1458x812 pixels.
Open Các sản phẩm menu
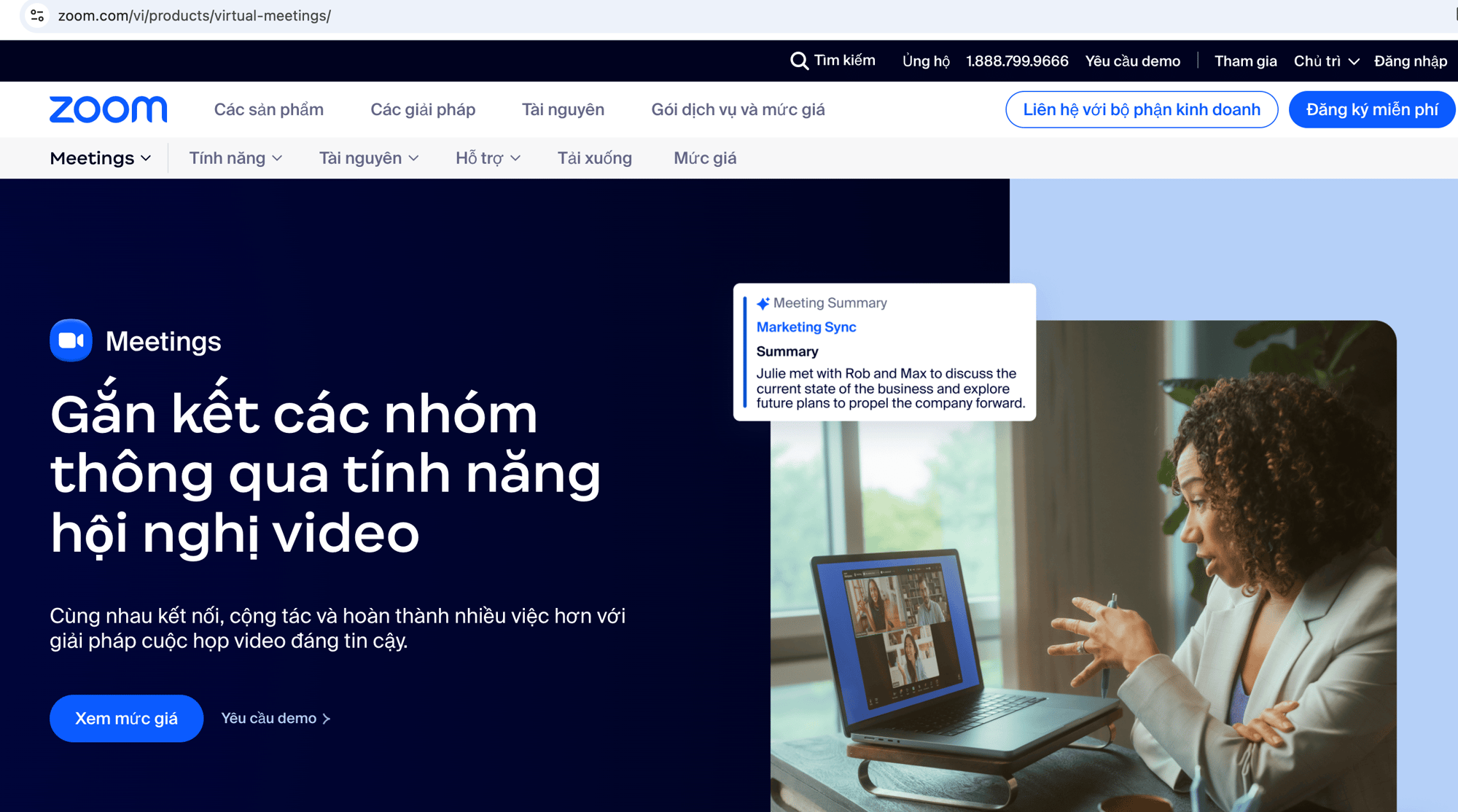point(268,109)
